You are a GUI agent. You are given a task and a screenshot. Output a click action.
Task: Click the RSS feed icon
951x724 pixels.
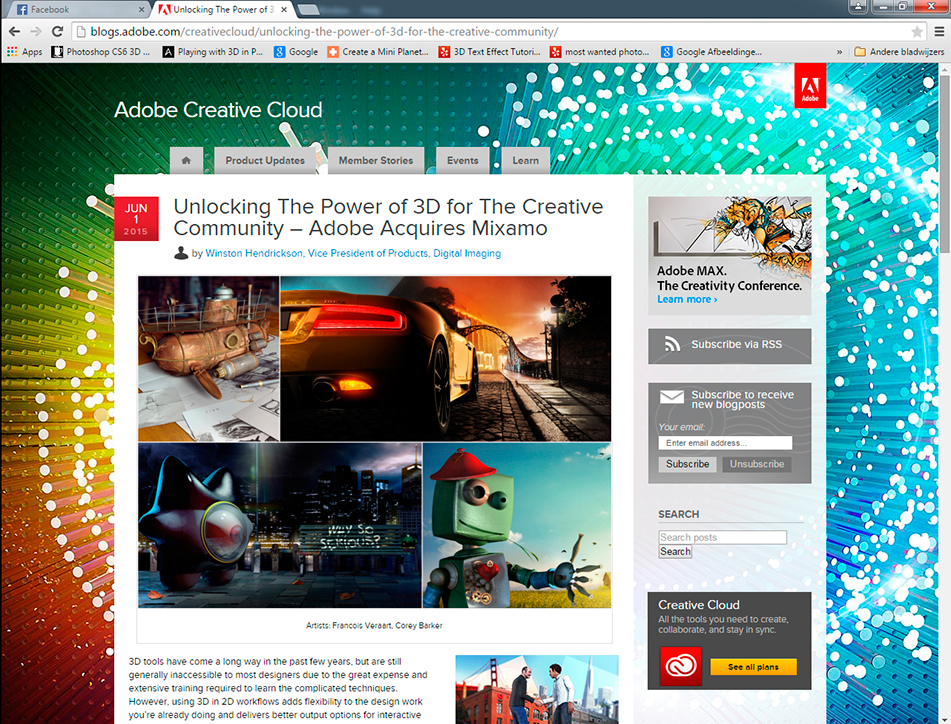672,344
